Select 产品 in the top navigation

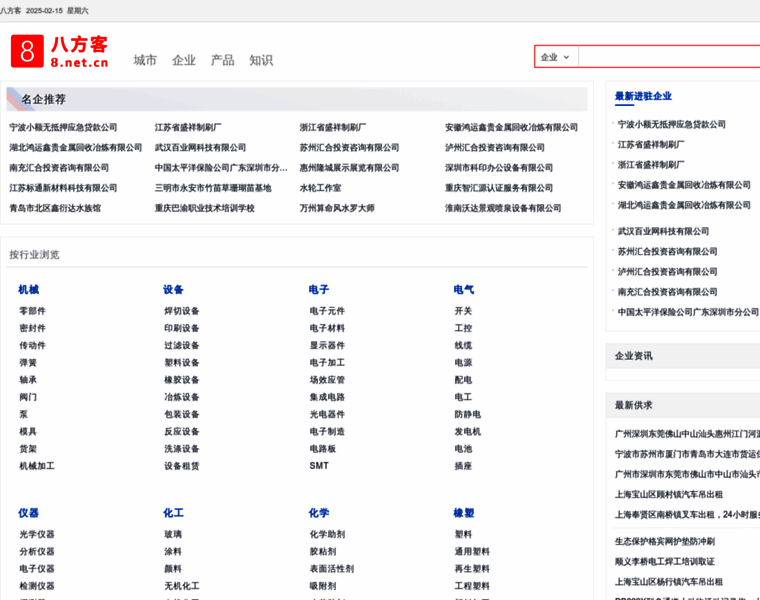pyautogui.click(x=222, y=60)
